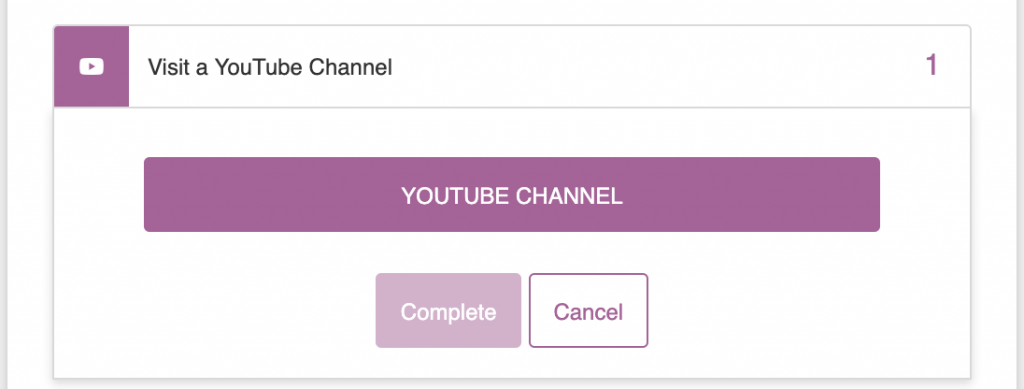Click the outlined Cancel button
This screenshot has width=1024, height=389.
(588, 311)
